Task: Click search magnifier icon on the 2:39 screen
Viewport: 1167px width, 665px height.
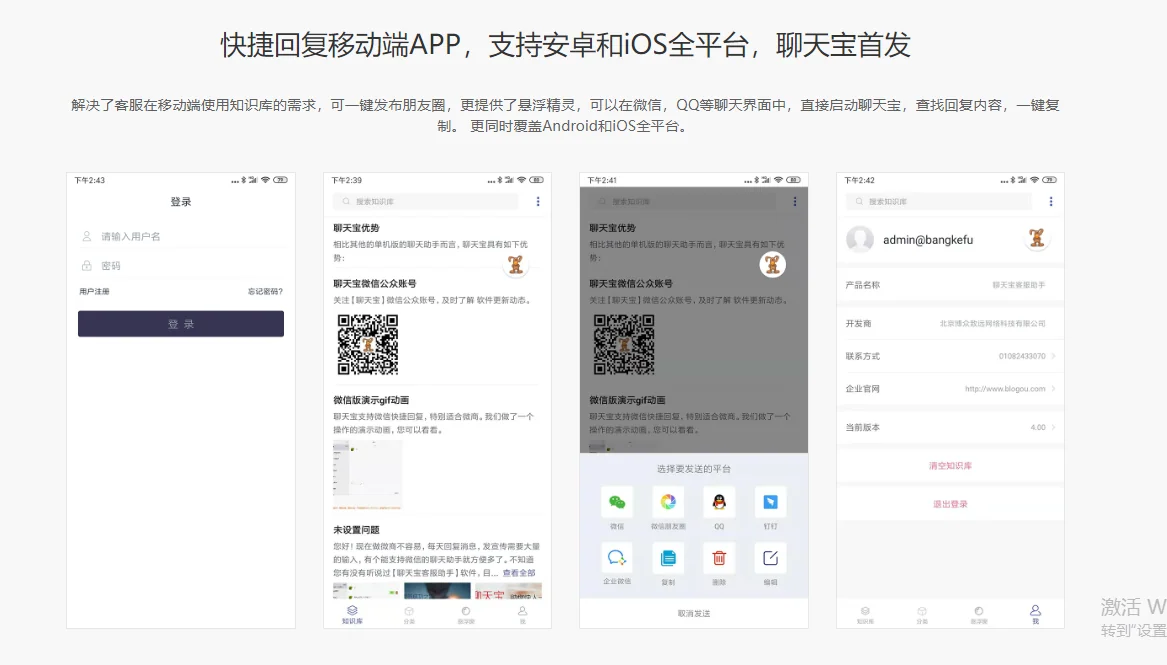Action: tap(346, 202)
